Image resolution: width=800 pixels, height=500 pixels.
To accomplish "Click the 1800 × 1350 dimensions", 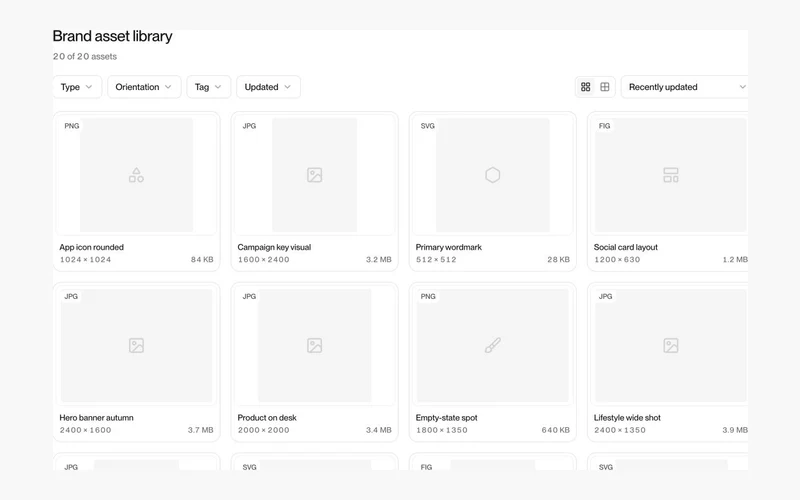I will pyautogui.click(x=441, y=430).
